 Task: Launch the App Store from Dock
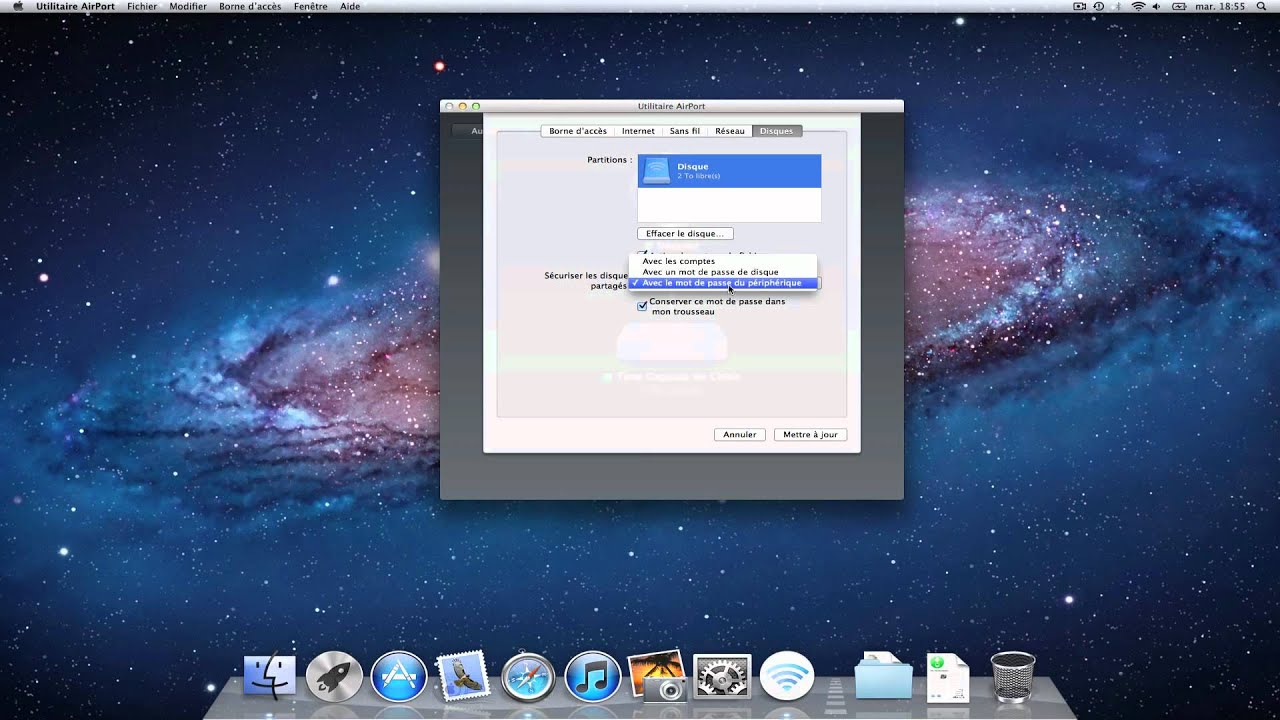399,677
